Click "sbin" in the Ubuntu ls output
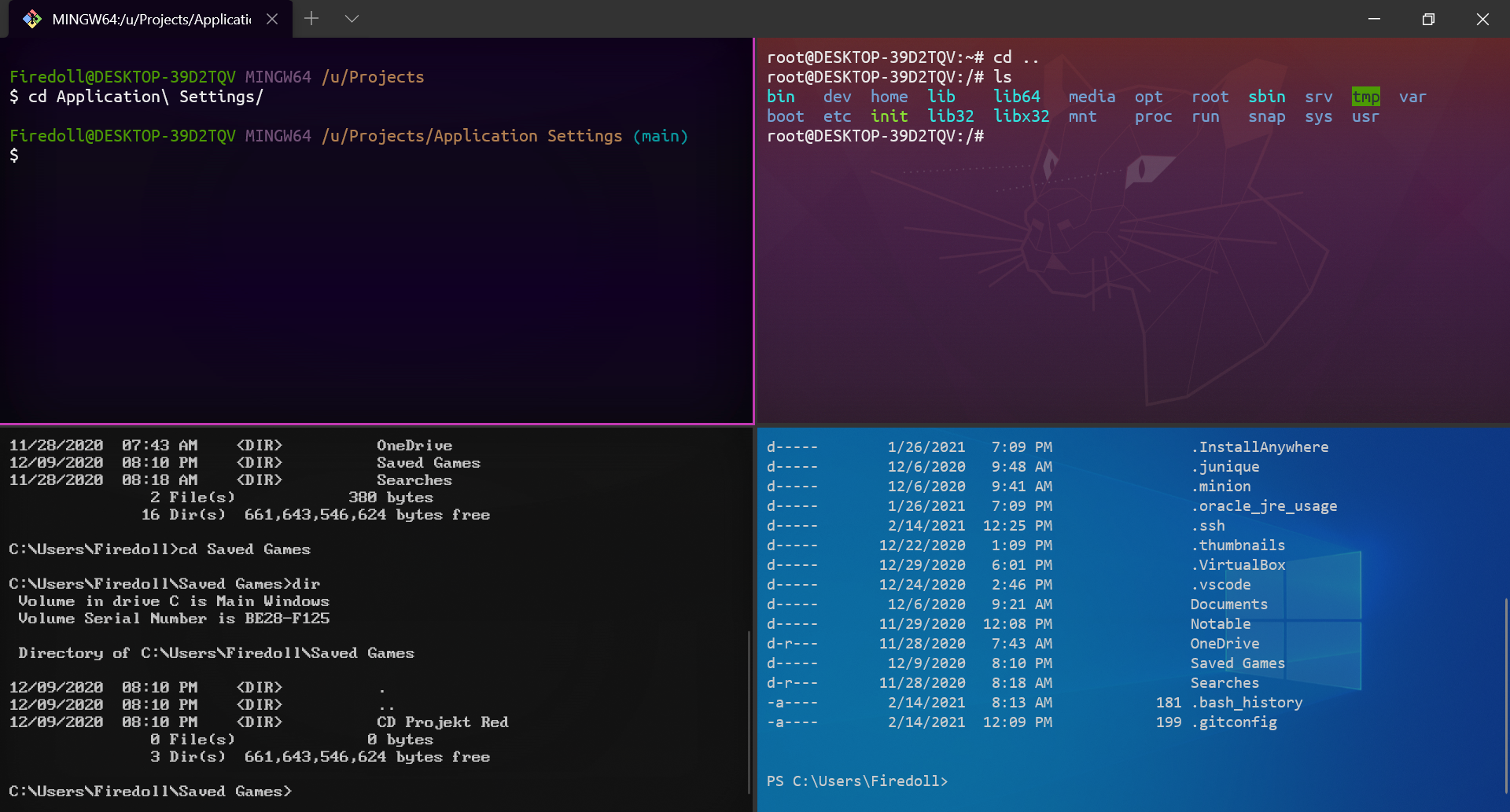1510x812 pixels. (x=1266, y=97)
